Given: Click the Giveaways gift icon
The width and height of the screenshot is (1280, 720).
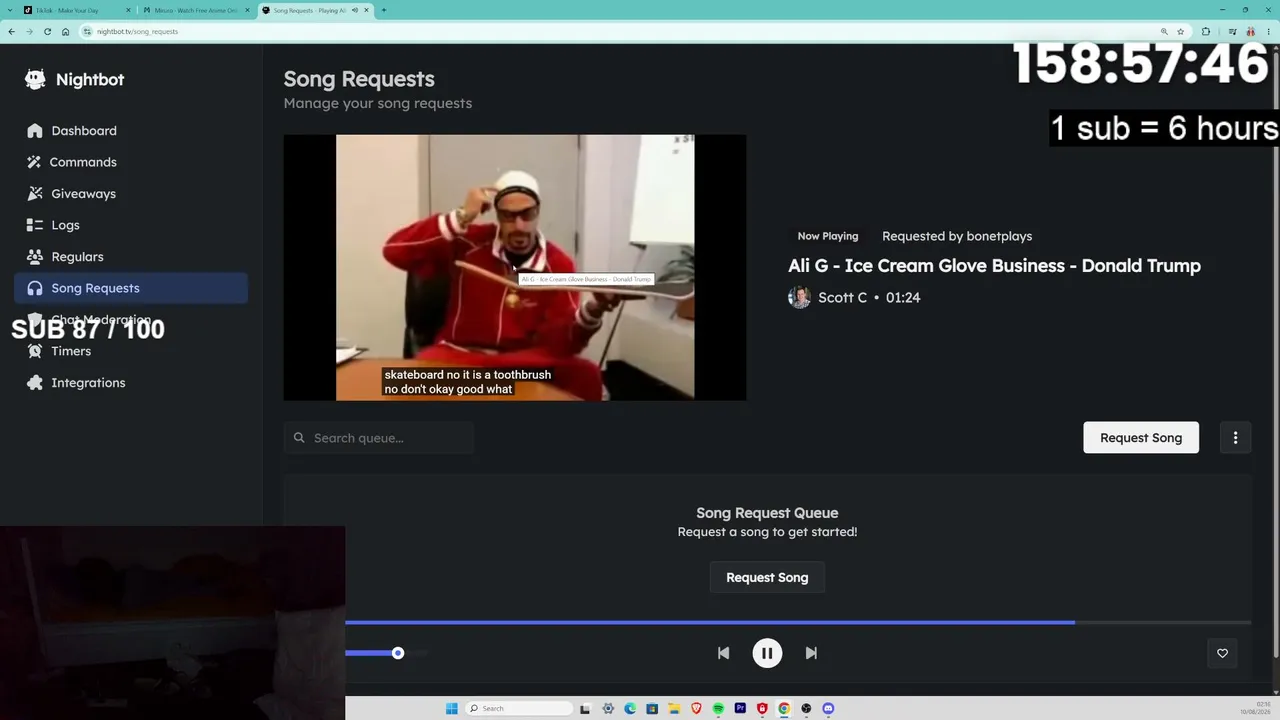Looking at the screenshot, I should 35,194.
